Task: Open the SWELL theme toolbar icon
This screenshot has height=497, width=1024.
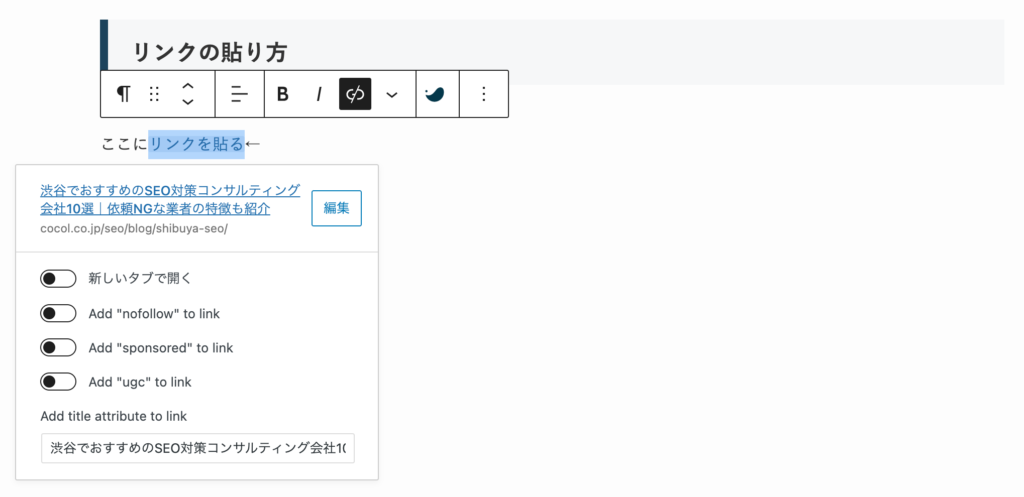Action: click(434, 94)
